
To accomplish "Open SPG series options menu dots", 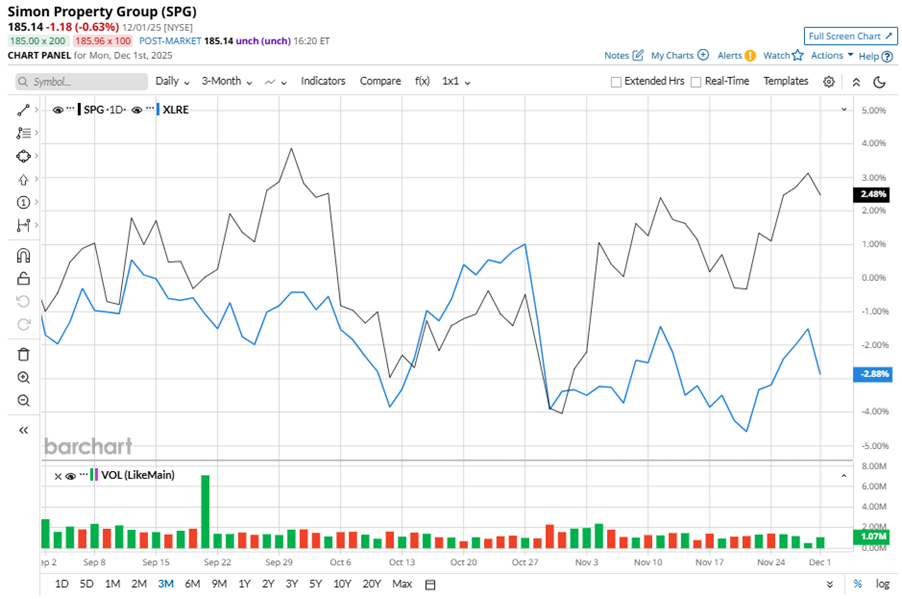I will point(70,108).
